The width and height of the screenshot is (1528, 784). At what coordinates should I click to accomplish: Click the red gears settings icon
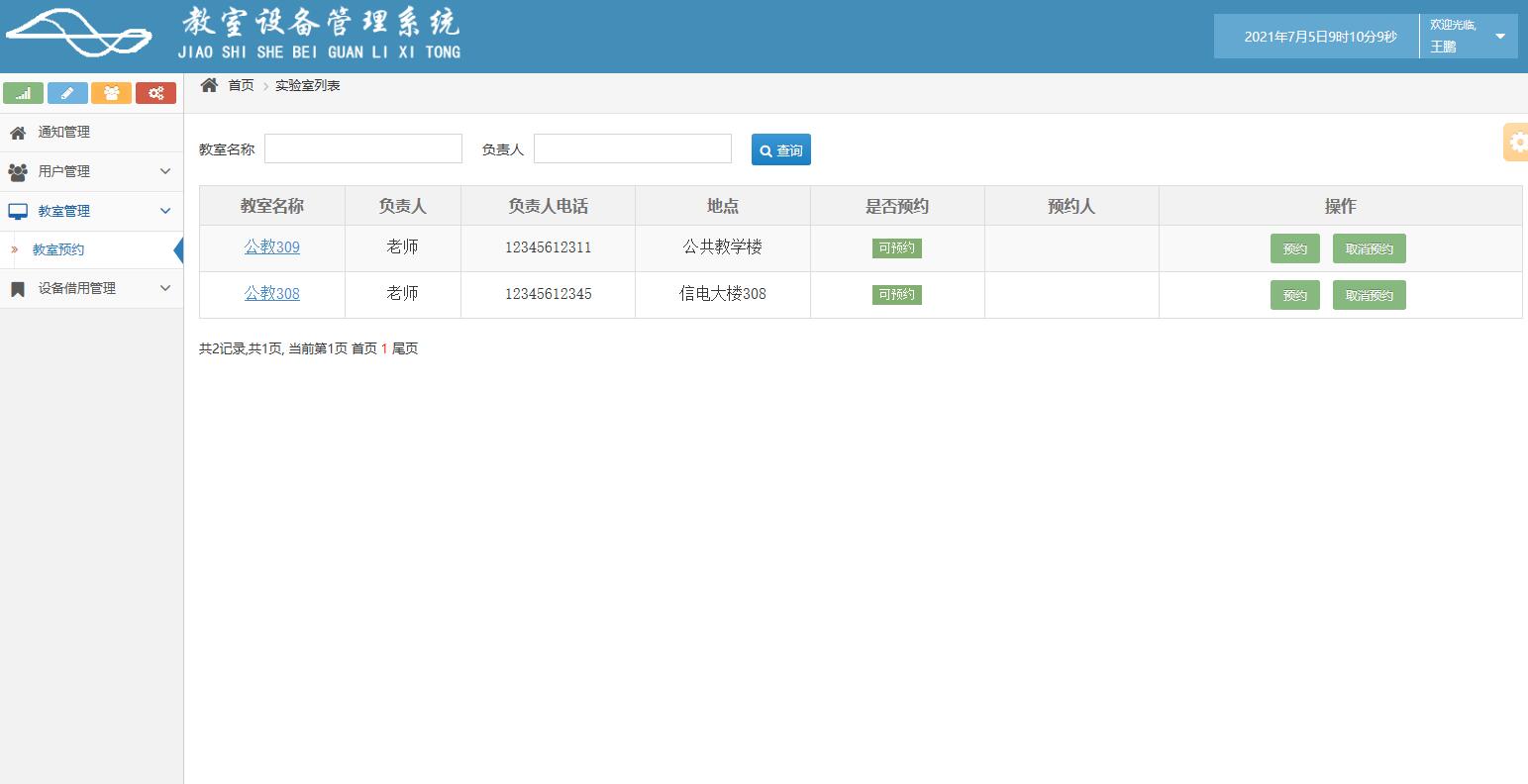[155, 92]
